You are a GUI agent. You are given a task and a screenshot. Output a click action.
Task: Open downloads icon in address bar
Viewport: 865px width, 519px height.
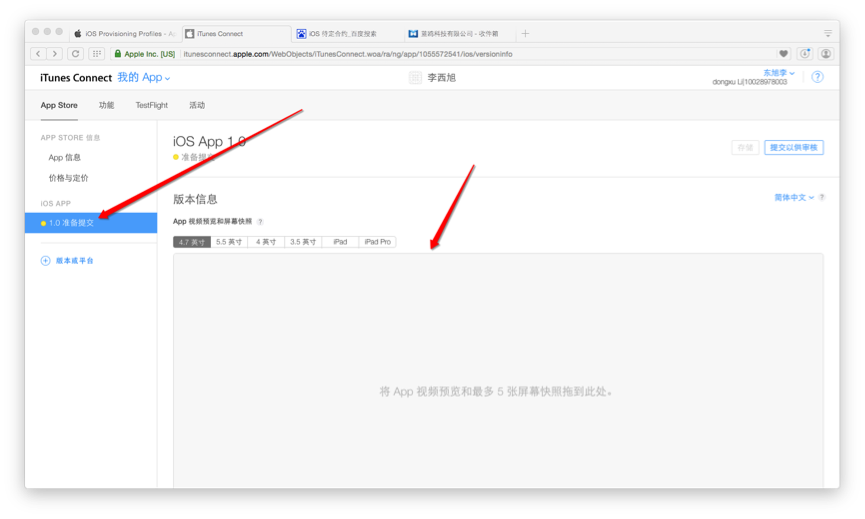pyautogui.click(x=805, y=53)
